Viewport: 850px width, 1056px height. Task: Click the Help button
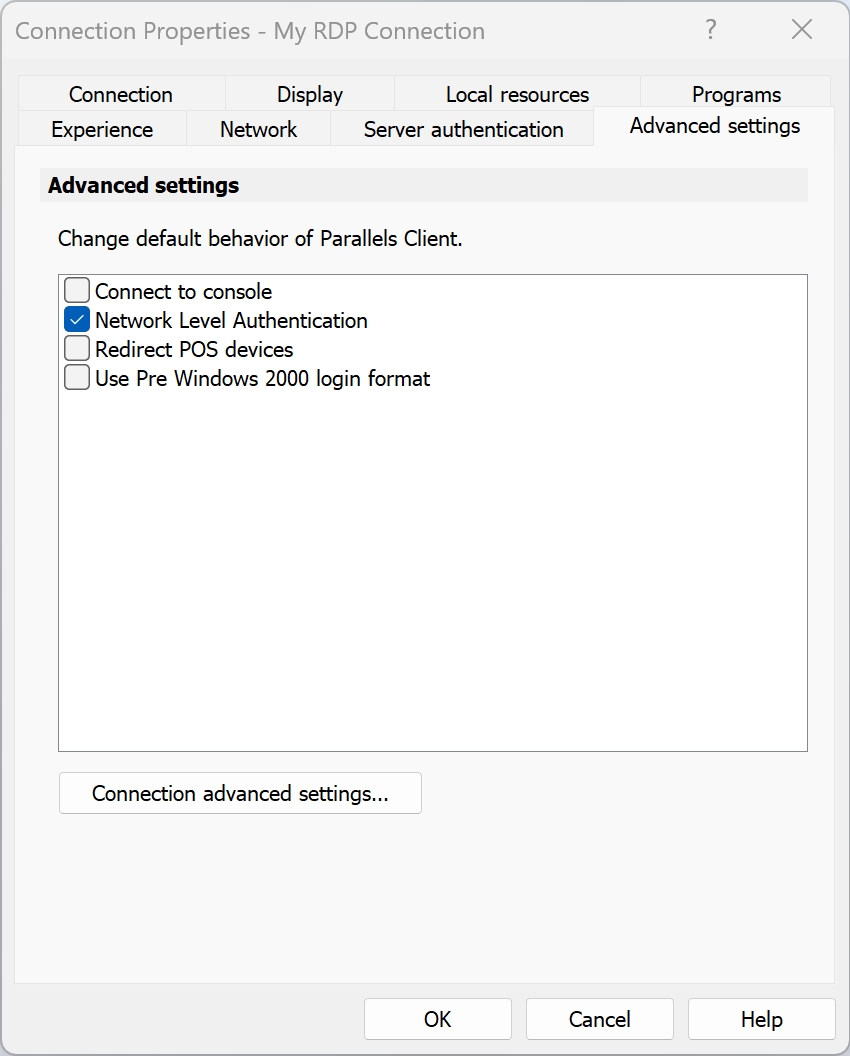point(761,1019)
